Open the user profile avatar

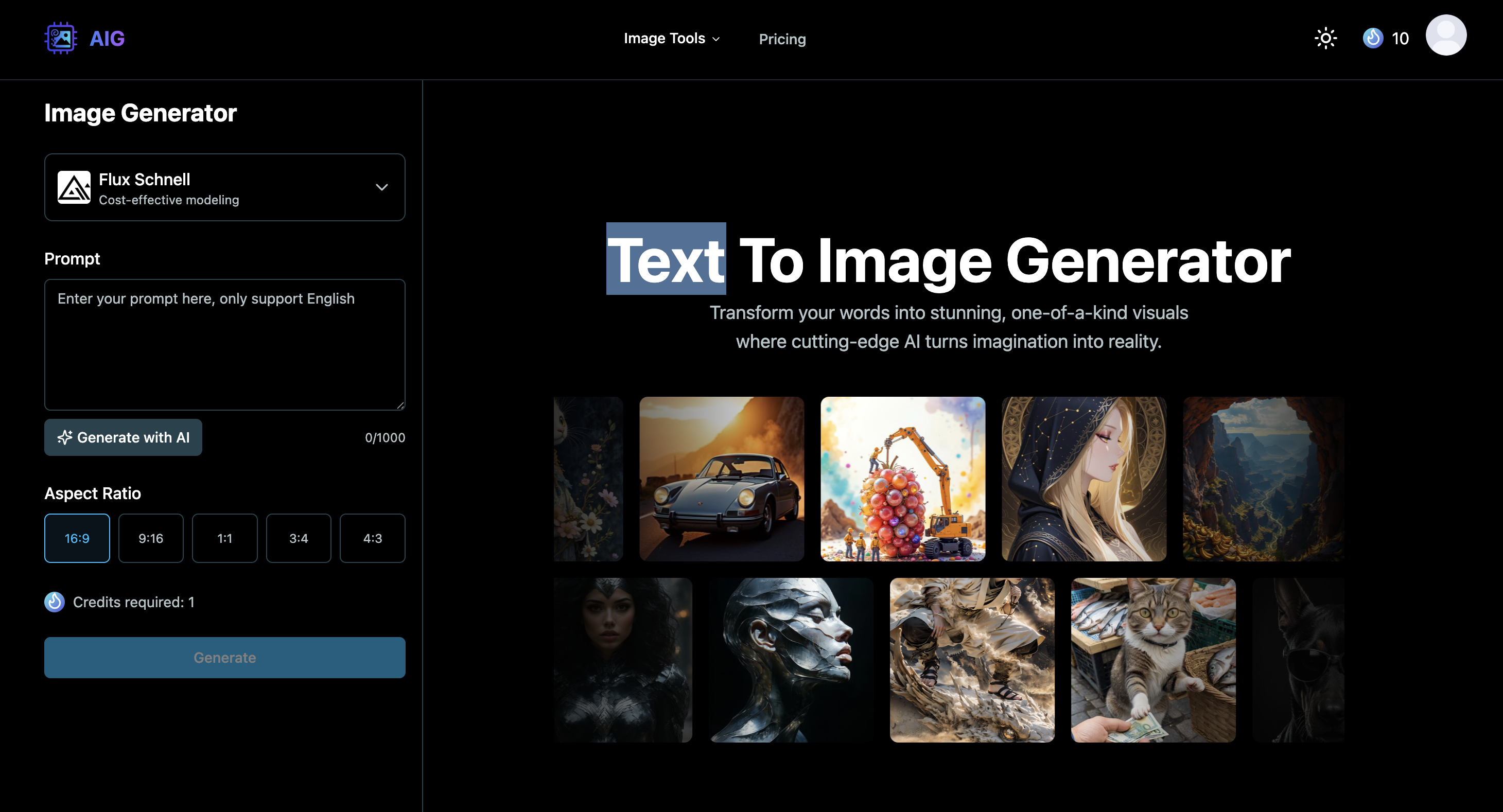[x=1445, y=36]
